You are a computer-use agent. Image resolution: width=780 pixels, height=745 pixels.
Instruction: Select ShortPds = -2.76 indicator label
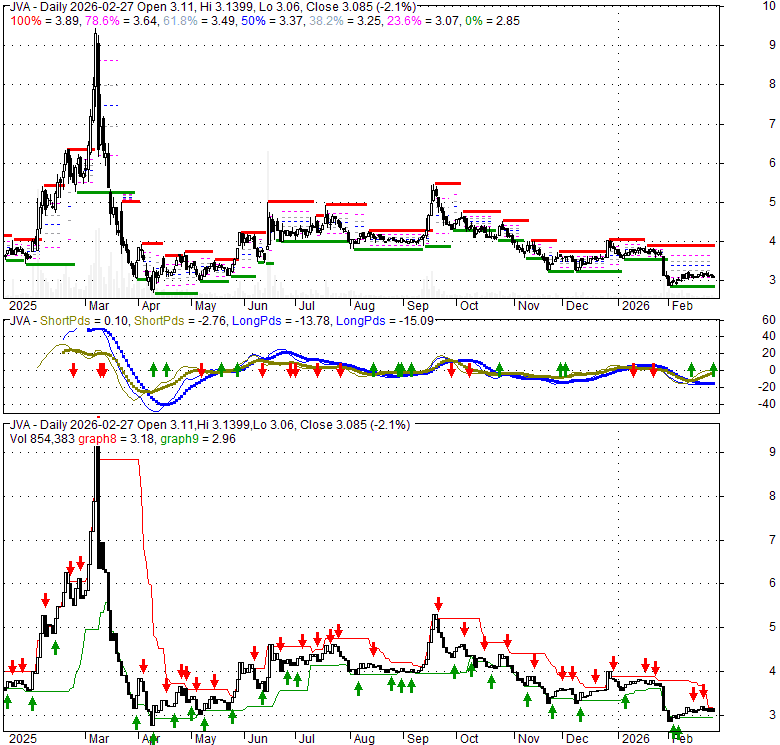click(180, 321)
